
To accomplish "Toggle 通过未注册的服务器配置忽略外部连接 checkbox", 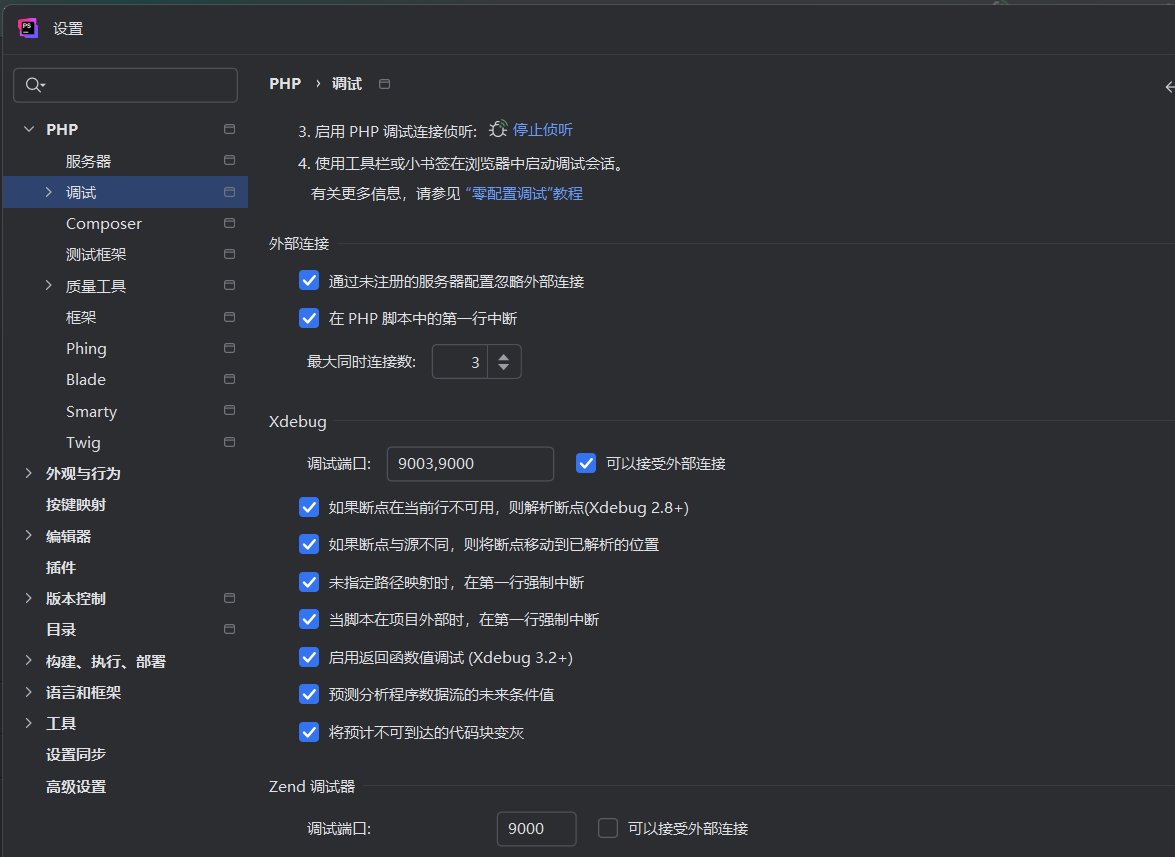I will pyautogui.click(x=309, y=280).
